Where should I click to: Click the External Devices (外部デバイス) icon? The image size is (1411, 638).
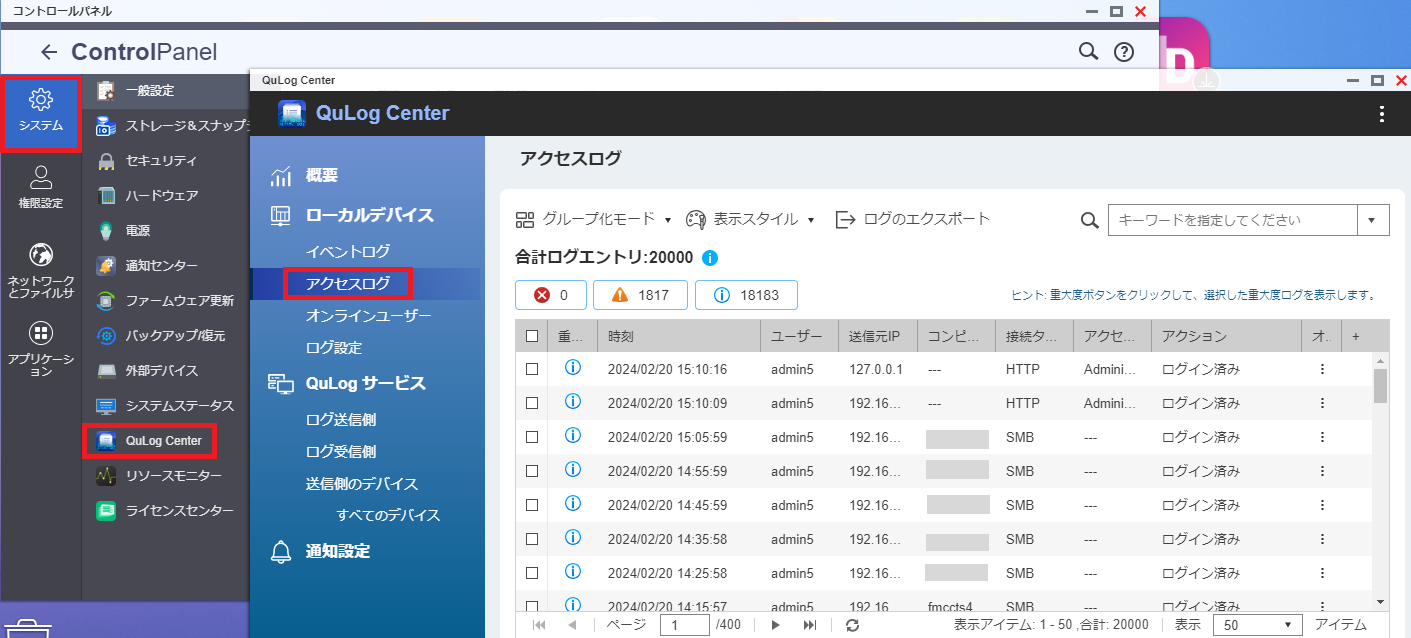pos(107,371)
